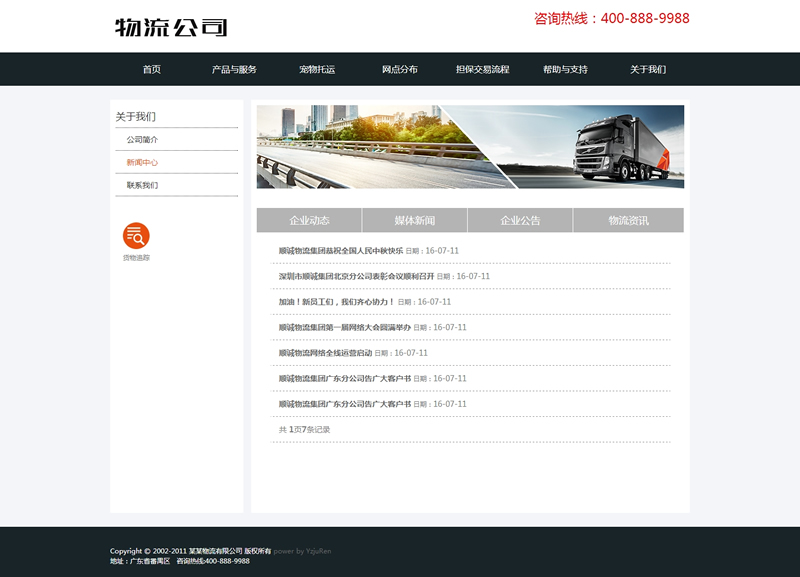Open the 产品与服务 navigation menu item
The height and width of the screenshot is (577, 800).
pyautogui.click(x=234, y=70)
